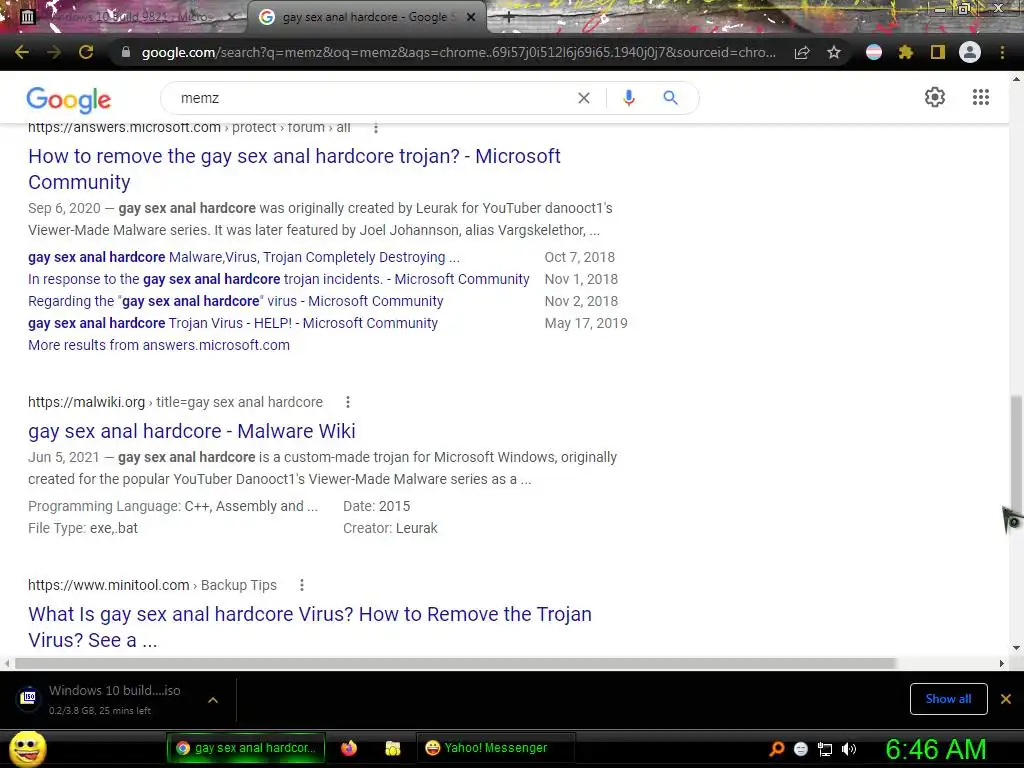Open options dots beside answers.microsoft.com result
The image size is (1024, 768).
(x=376, y=128)
